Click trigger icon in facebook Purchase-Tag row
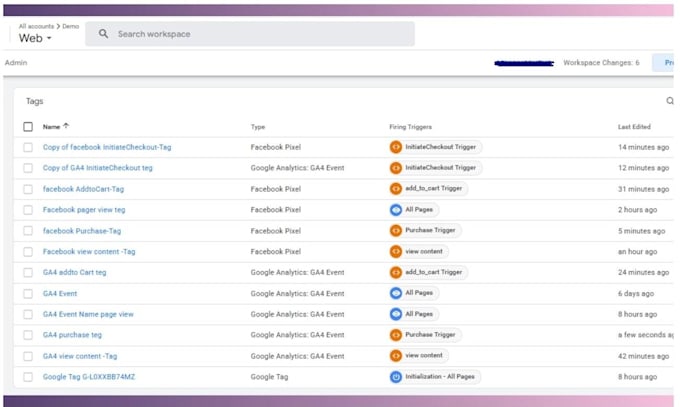This screenshot has width=680, height=407. 396,230
